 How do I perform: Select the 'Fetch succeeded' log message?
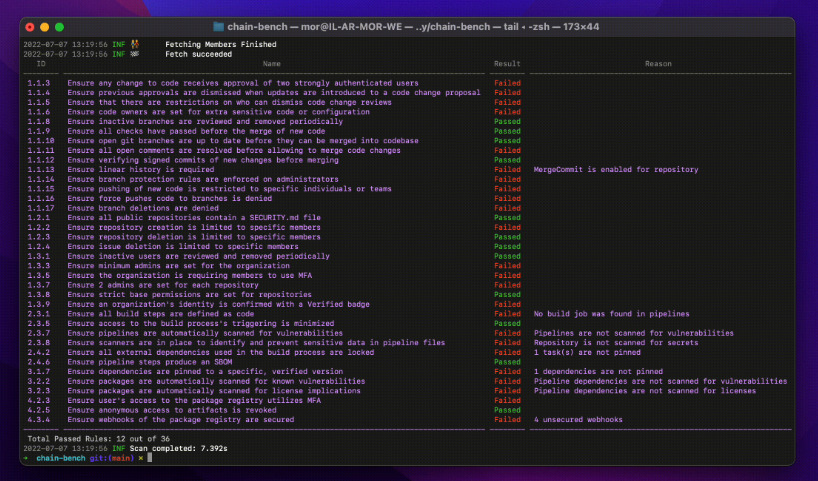[198, 54]
